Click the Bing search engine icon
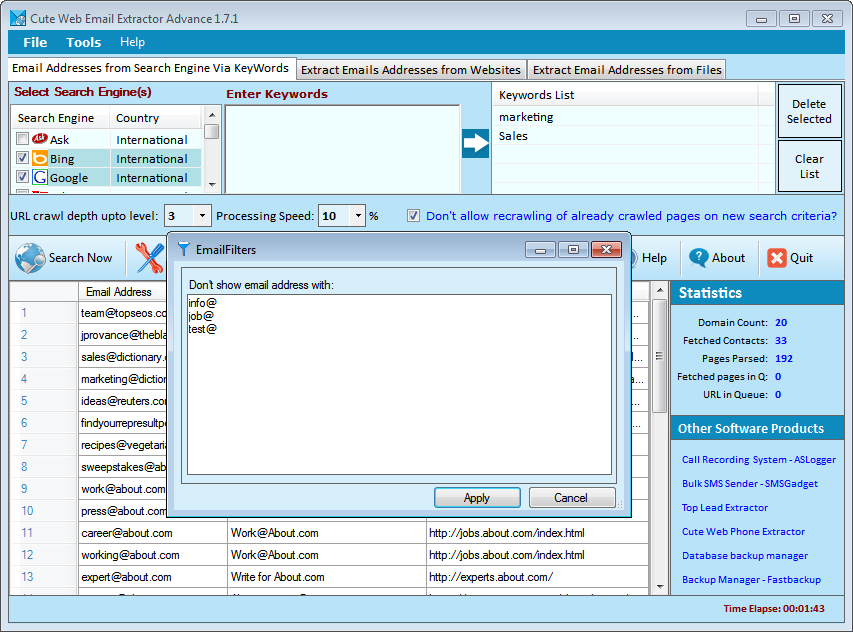This screenshot has width=853, height=632. click(40, 159)
